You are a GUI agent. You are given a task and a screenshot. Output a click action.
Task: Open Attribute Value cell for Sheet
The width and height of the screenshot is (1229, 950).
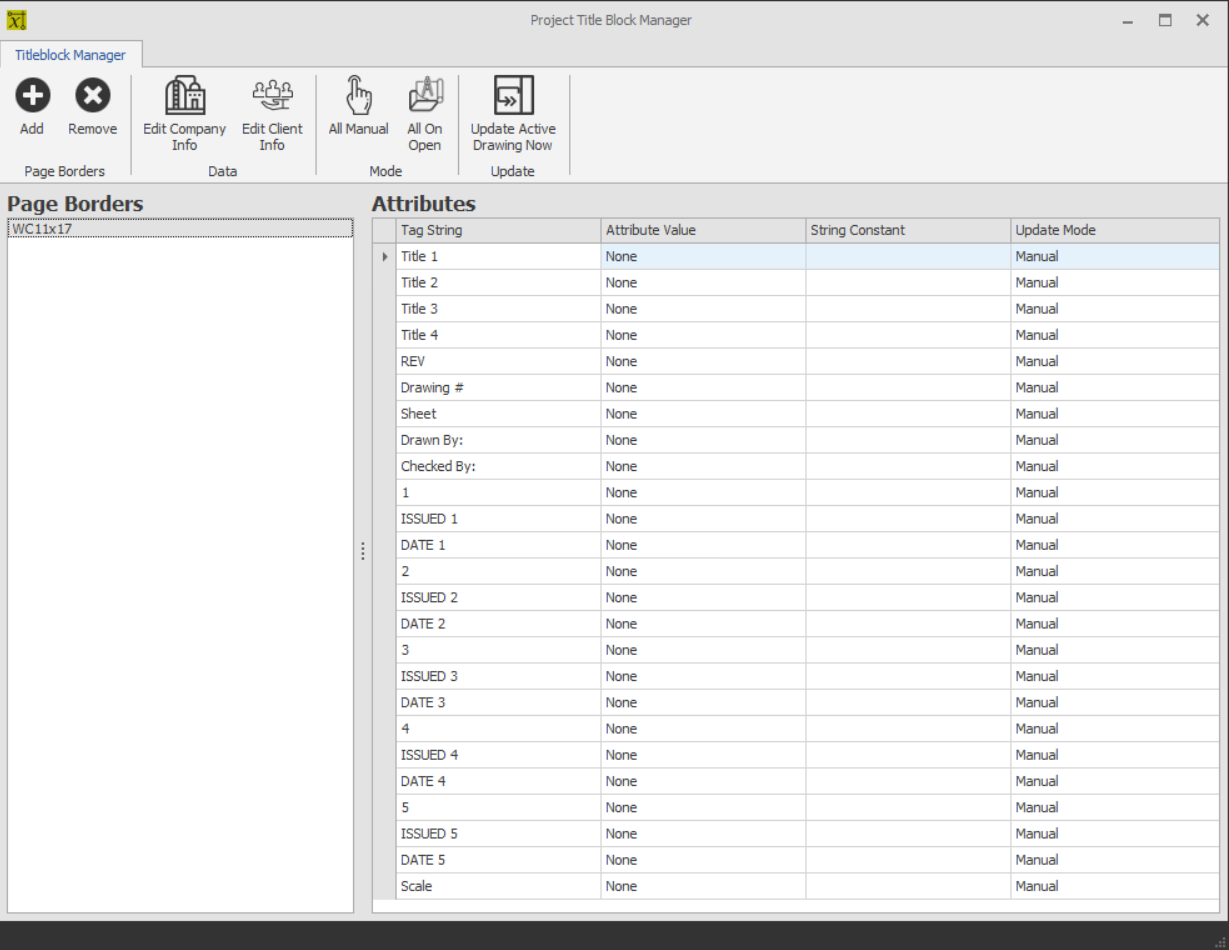click(x=703, y=414)
